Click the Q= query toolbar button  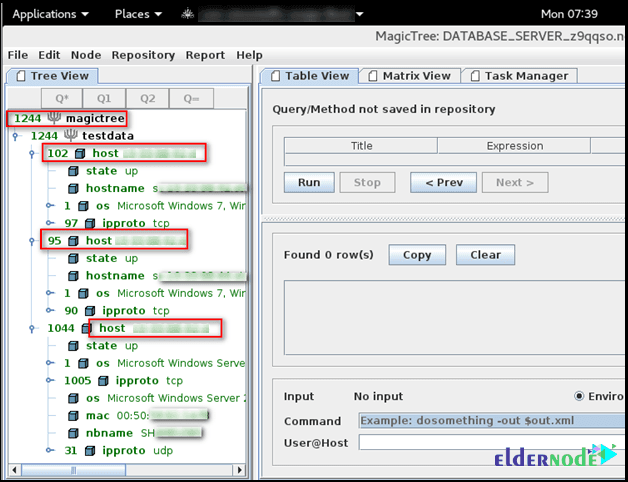(191, 98)
